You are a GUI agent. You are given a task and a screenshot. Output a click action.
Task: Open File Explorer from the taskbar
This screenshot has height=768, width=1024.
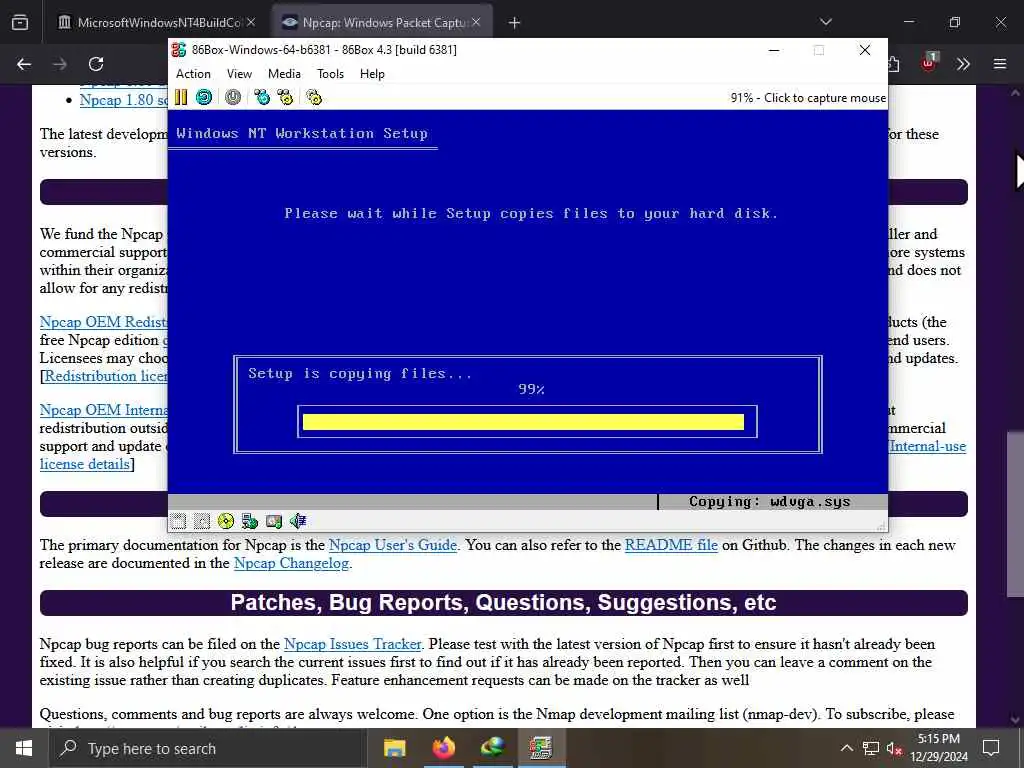(x=394, y=748)
